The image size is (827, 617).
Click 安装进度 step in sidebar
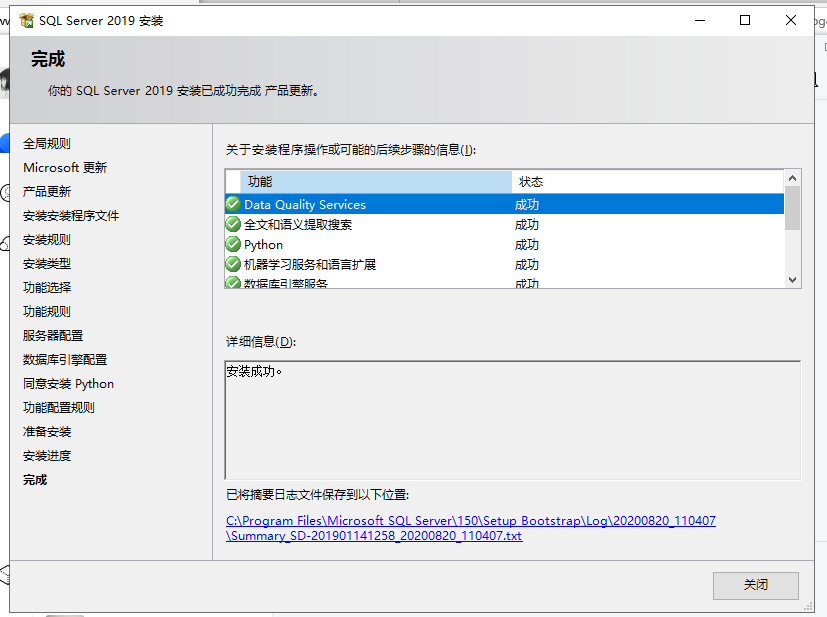46,456
